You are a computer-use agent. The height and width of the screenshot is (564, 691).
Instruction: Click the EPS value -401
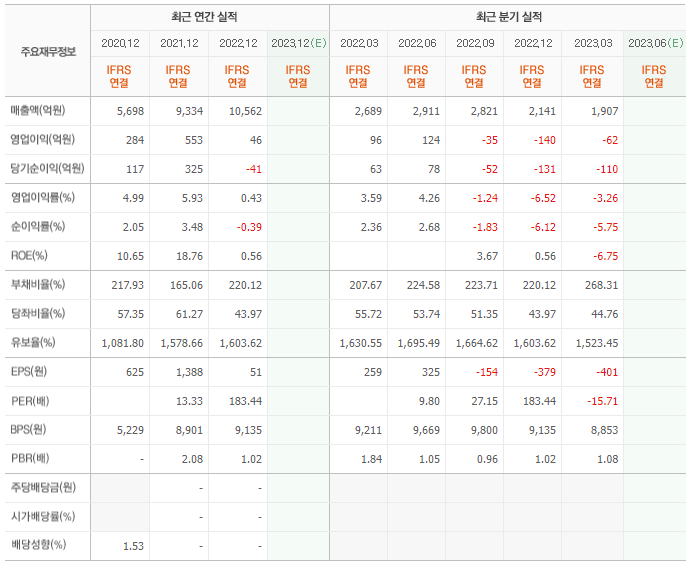(607, 372)
